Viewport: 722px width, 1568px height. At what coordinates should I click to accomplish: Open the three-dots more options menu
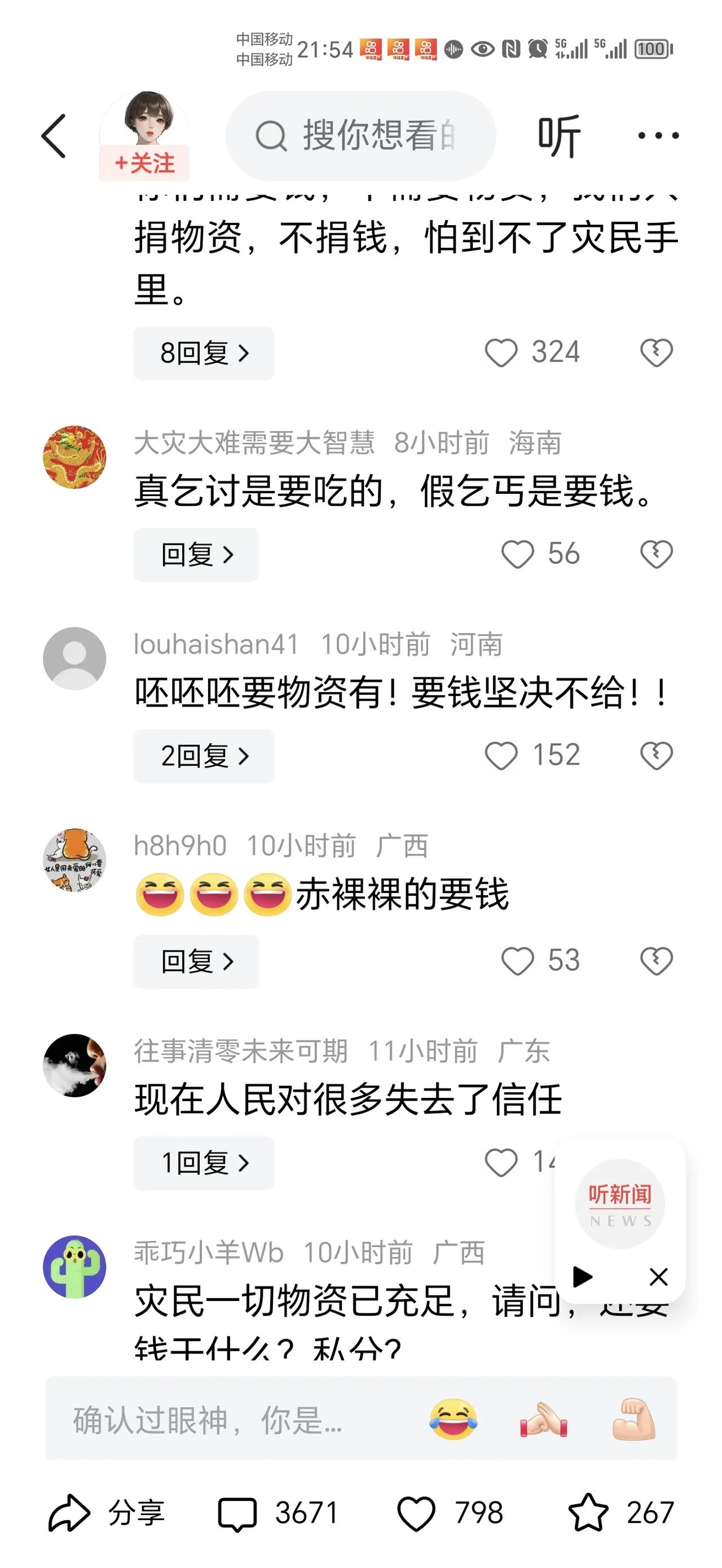(x=658, y=135)
